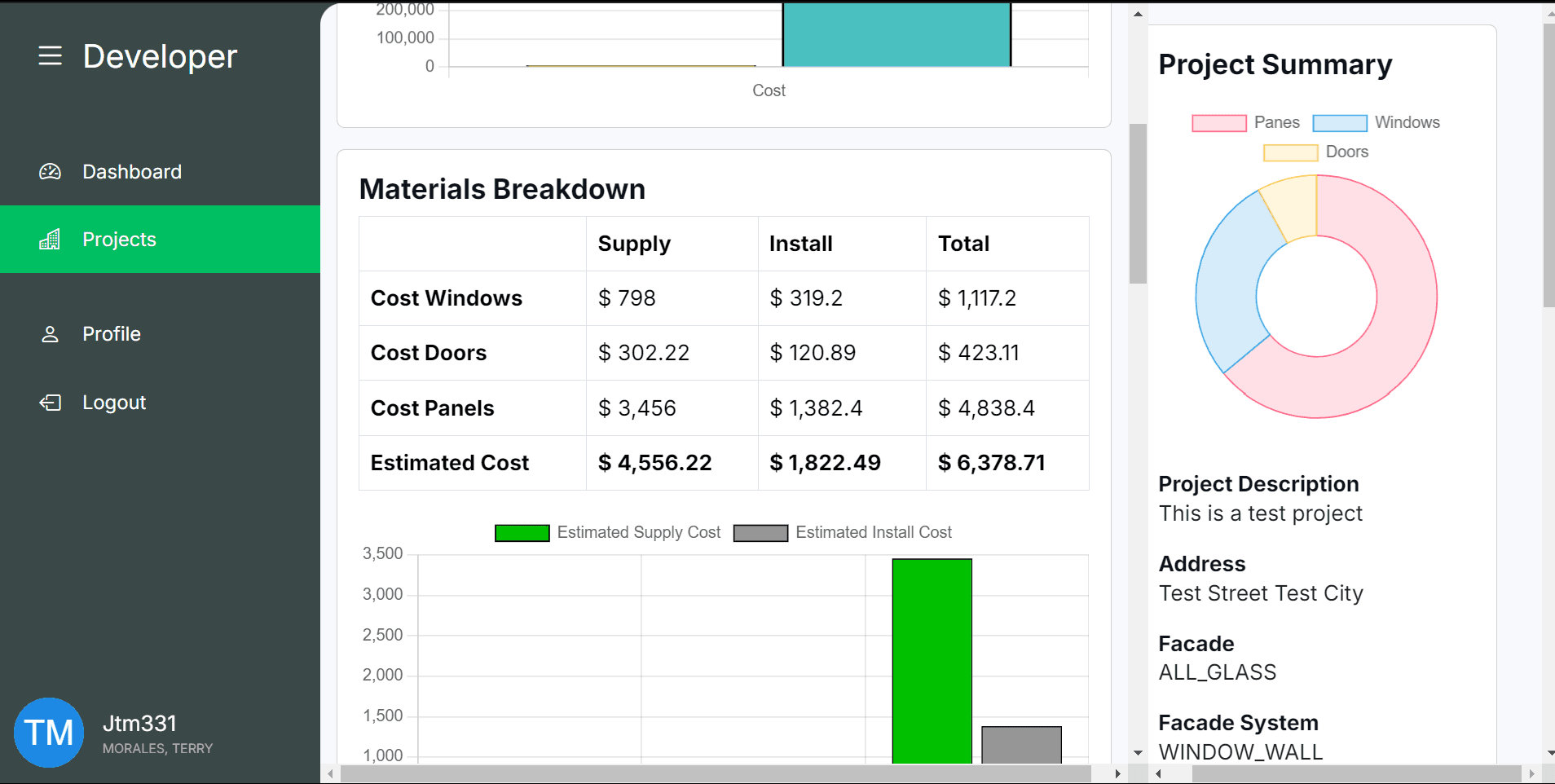Click the Logout arrow icon
The width and height of the screenshot is (1555, 784).
click(x=50, y=403)
